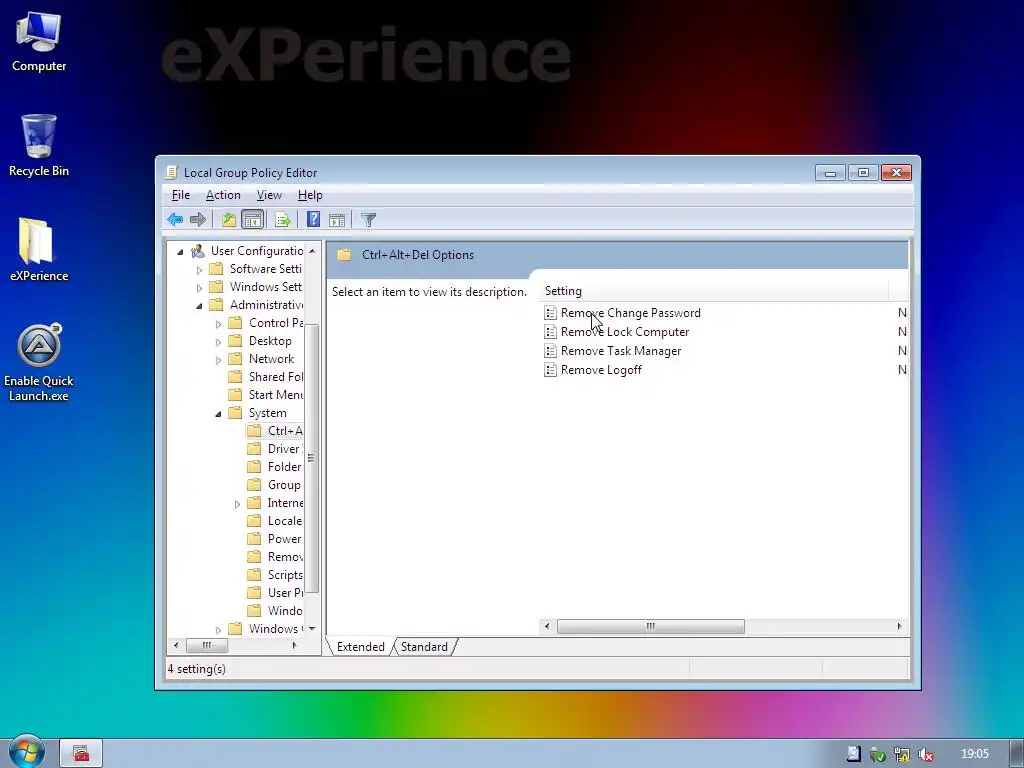This screenshot has height=768, width=1024.
Task: Click policy icon beside Remove Logoff
Action: 551,370
